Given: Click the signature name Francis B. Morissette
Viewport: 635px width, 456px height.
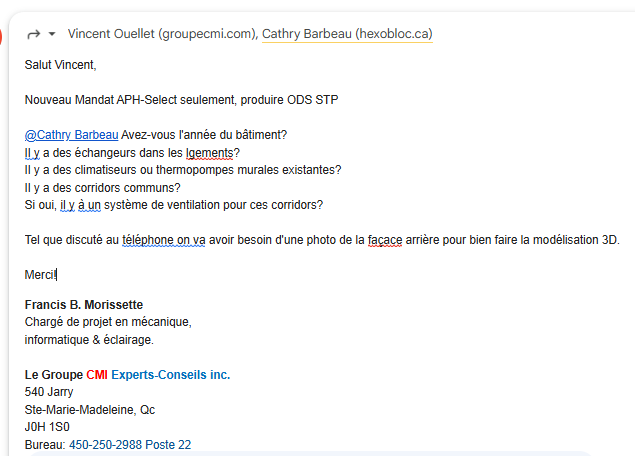Looking at the screenshot, I should pos(84,305).
